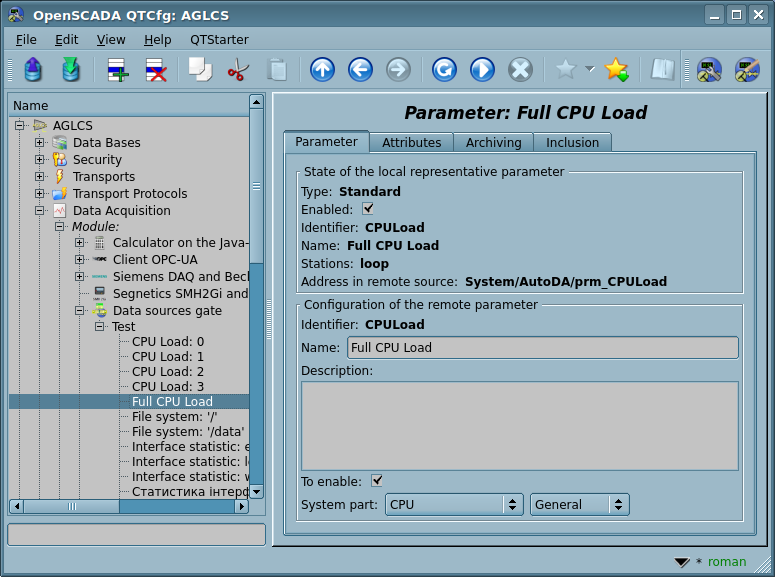Select the Parameter tab
Image resolution: width=775 pixels, height=577 pixels.
326,141
